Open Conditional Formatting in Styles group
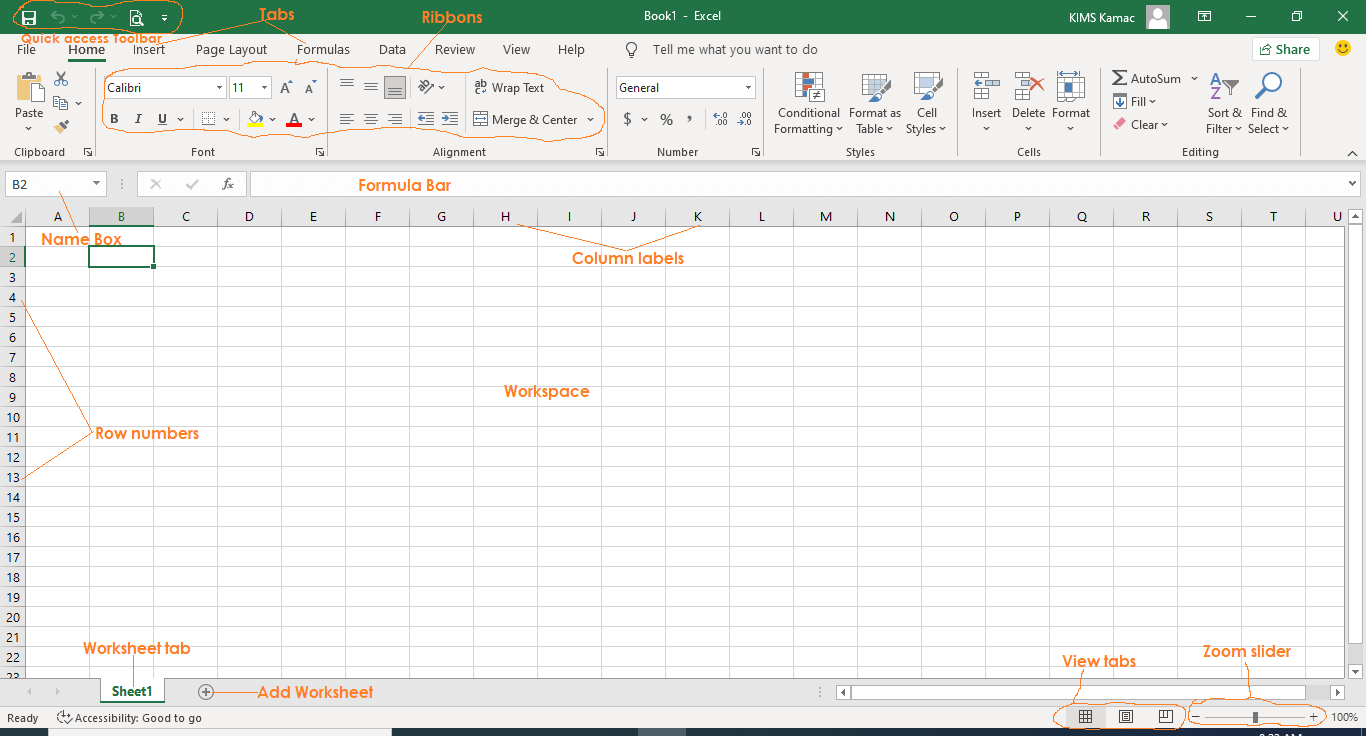Viewport: 1366px width, 736px height. tap(808, 103)
